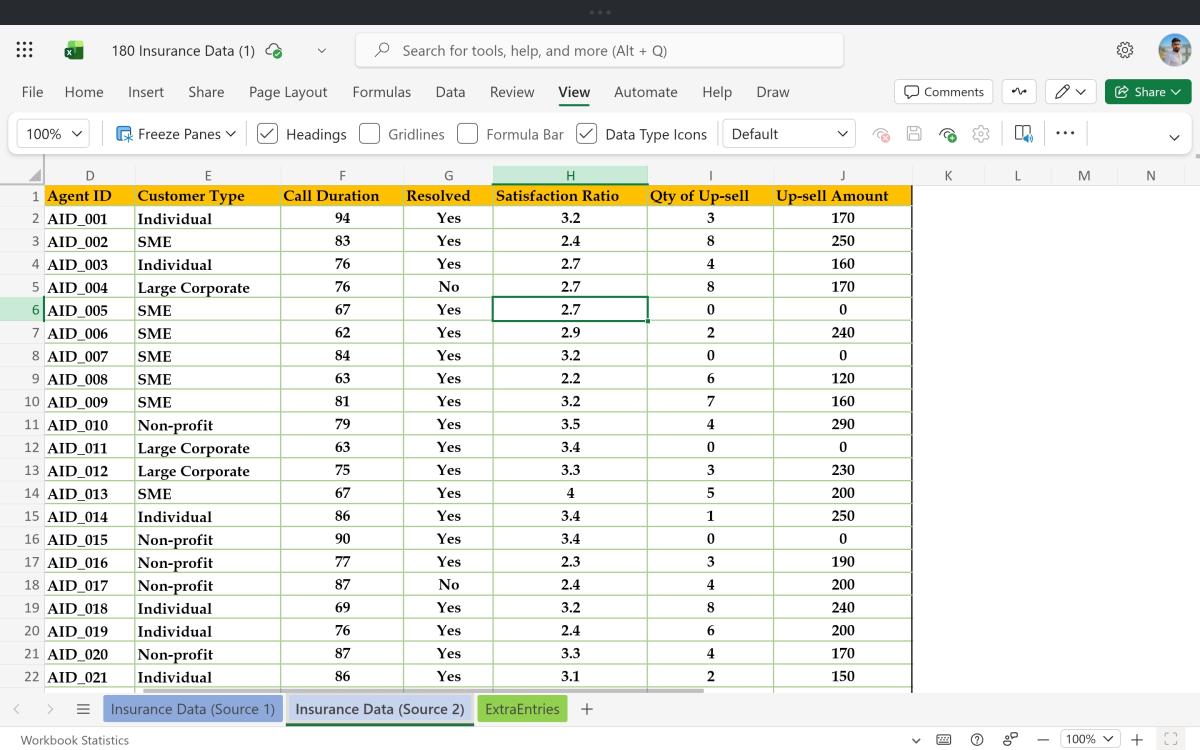The width and height of the screenshot is (1200, 750).
Task: Click the zoom in plus icon
Action: click(1137, 739)
